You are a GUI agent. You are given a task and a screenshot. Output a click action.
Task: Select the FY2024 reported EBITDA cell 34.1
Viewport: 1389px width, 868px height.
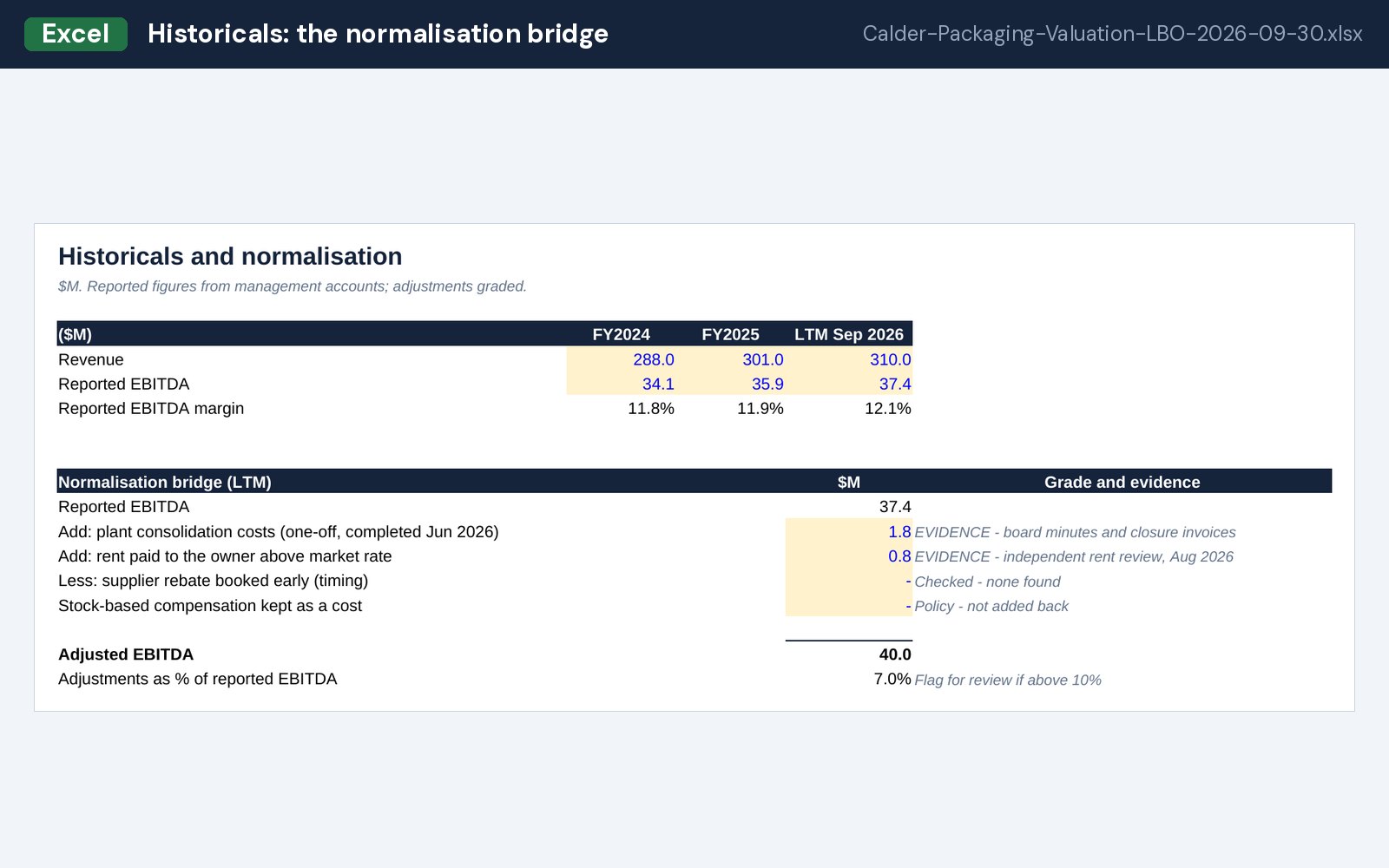[622, 384]
